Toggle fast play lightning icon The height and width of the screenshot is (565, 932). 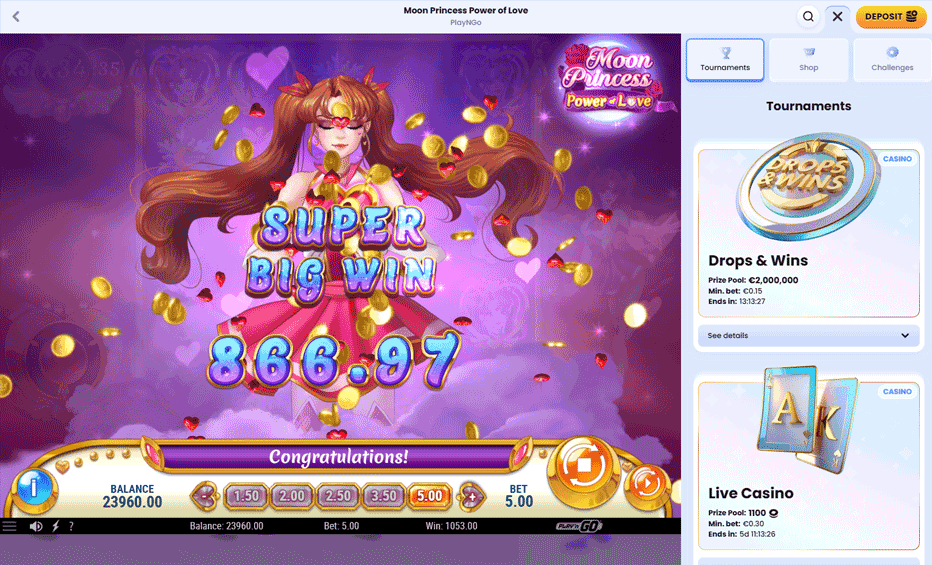coord(56,526)
